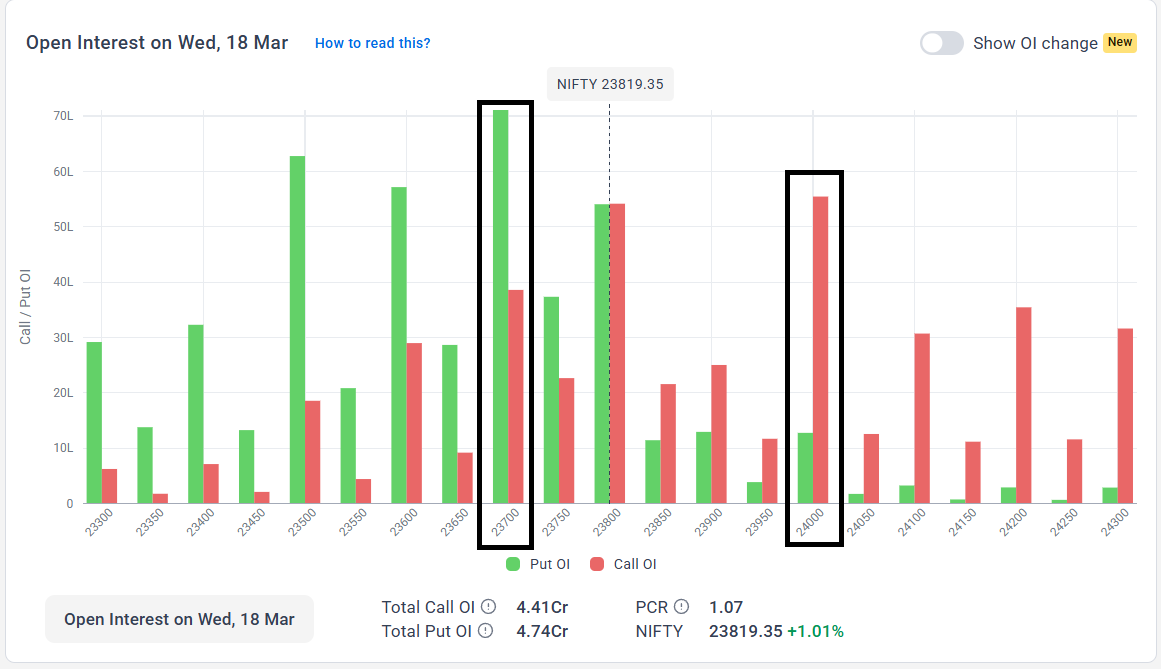Viewport: 1161px width, 669px height.
Task: Click the Open Interest on Wed, 18 Mar button
Action: [179, 619]
